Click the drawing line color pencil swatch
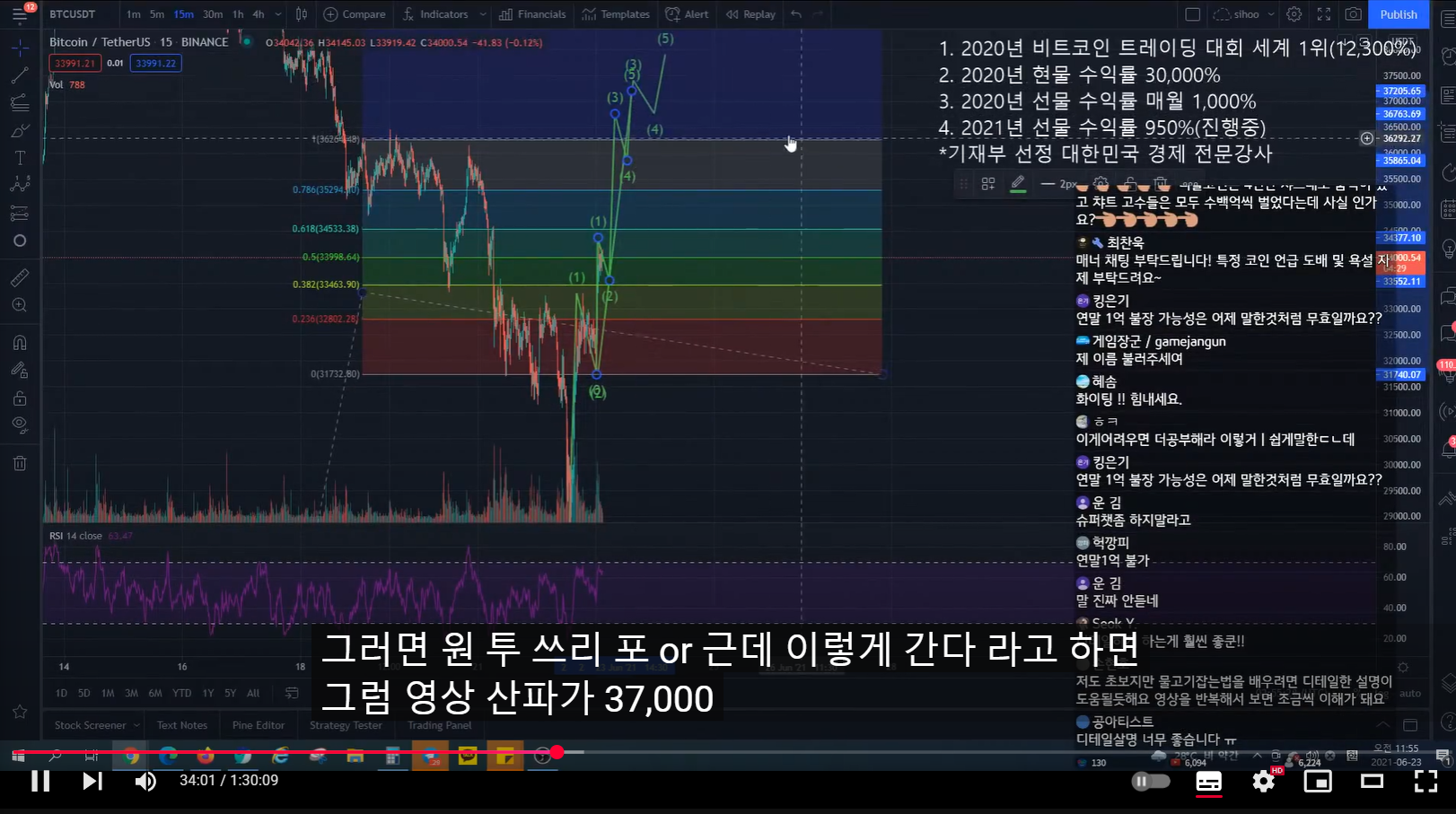This screenshot has width=1456, height=814. 1018,183
